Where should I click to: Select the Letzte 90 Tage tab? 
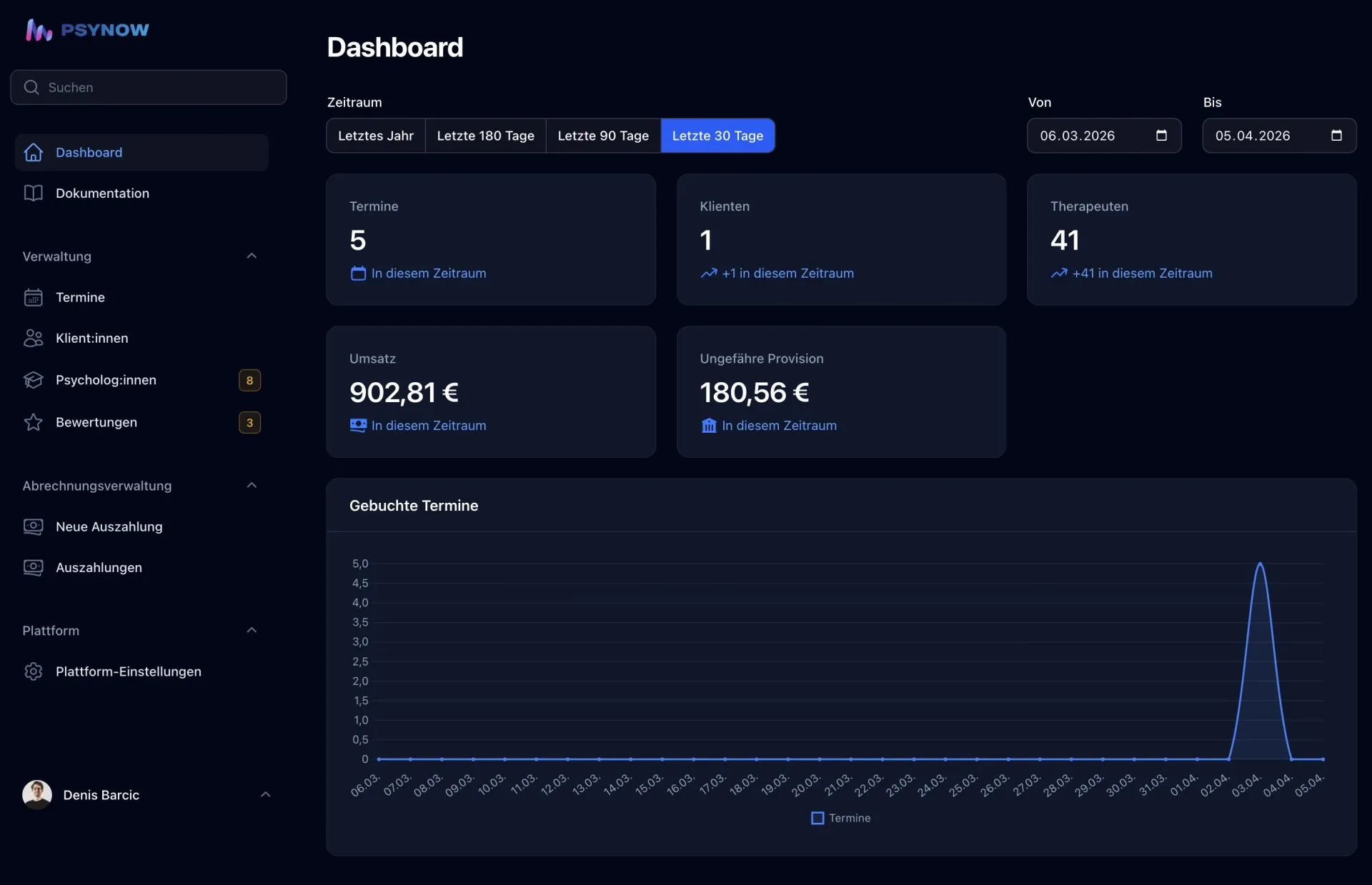603,136
